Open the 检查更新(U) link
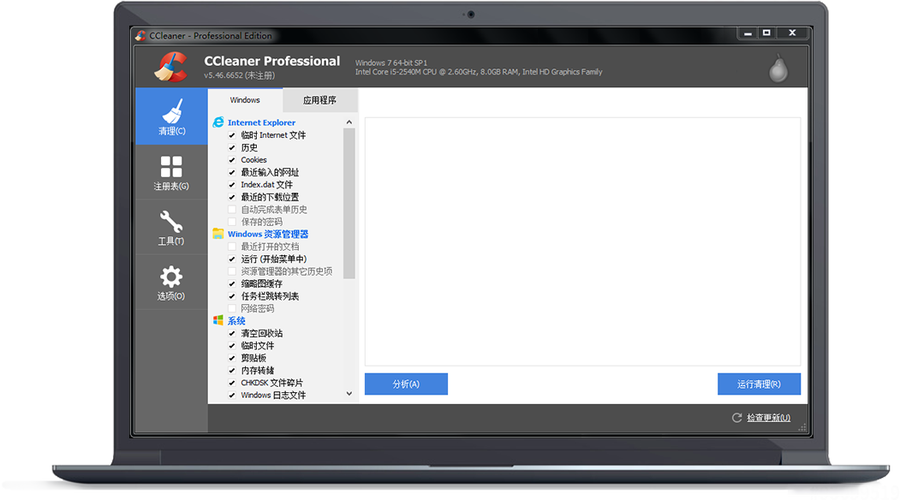Image resolution: width=900 pixels, height=500 pixels. (x=769, y=417)
